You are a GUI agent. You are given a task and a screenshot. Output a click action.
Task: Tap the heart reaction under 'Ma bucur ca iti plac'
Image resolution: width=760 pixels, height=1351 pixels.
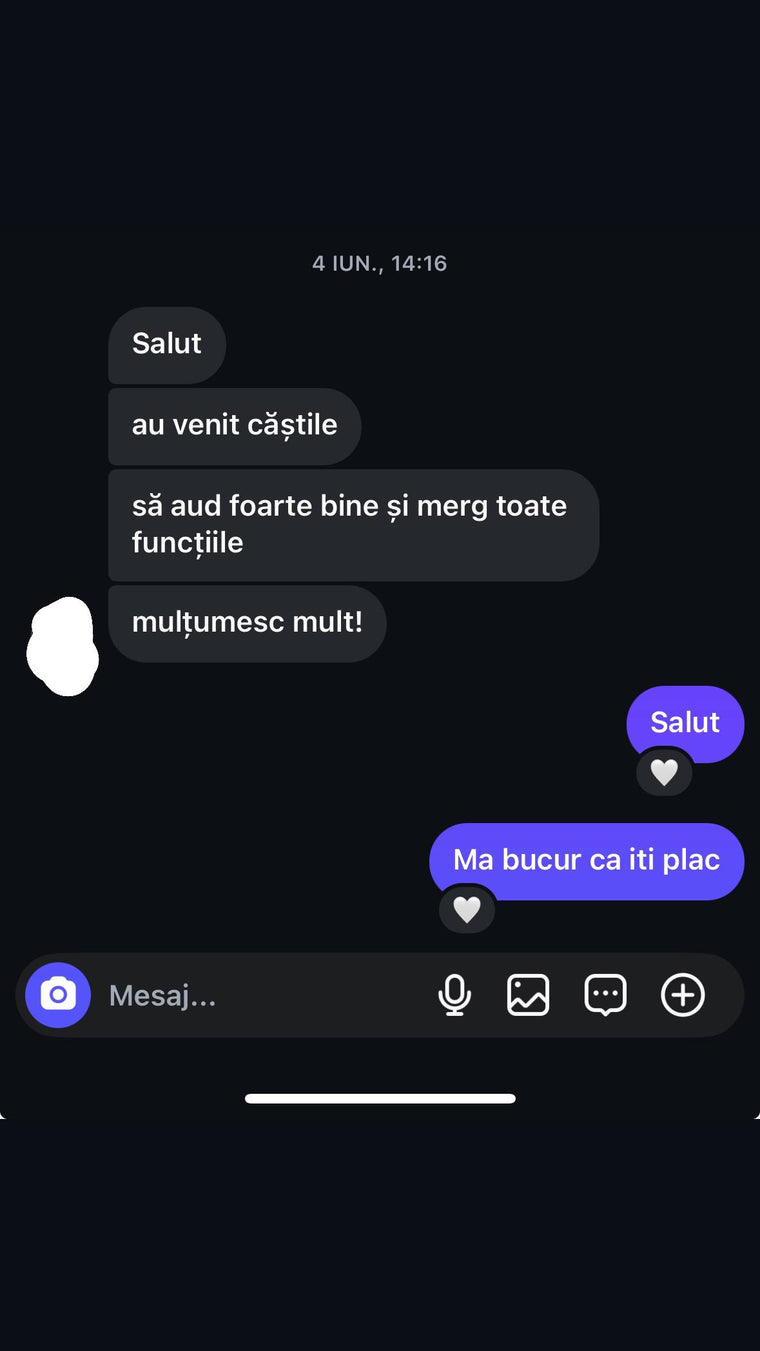click(x=467, y=909)
